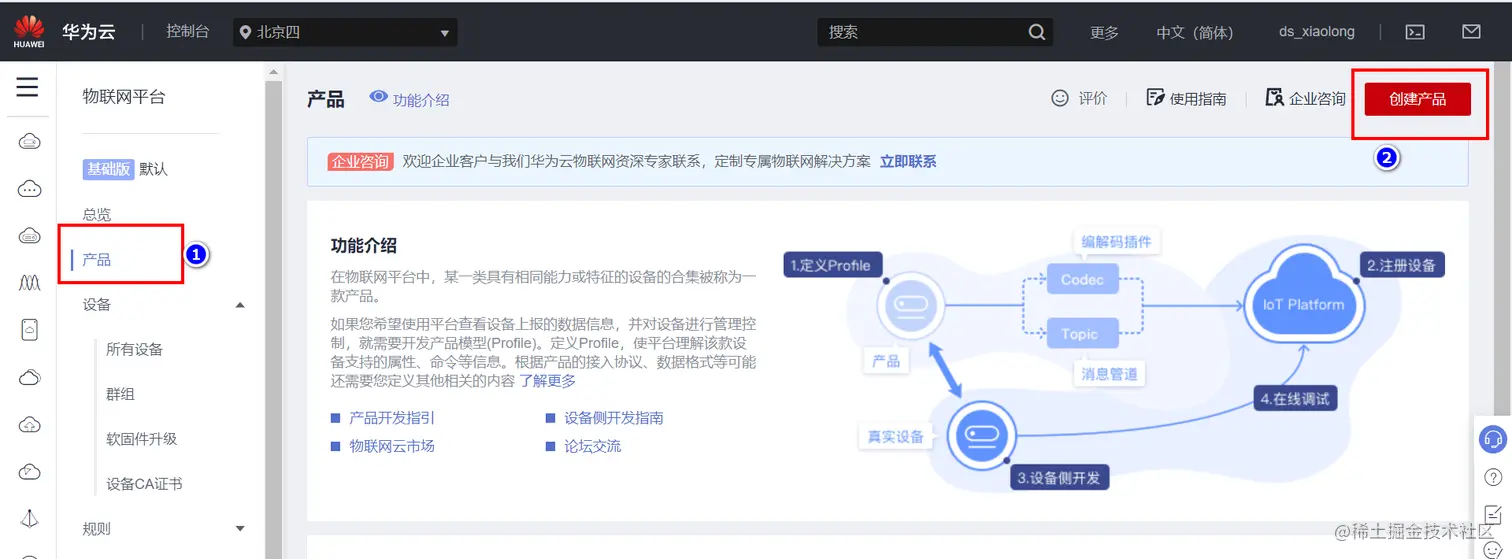Click the 4.在线调试 step label
Viewport: 1512px width, 559px height.
1295,399
